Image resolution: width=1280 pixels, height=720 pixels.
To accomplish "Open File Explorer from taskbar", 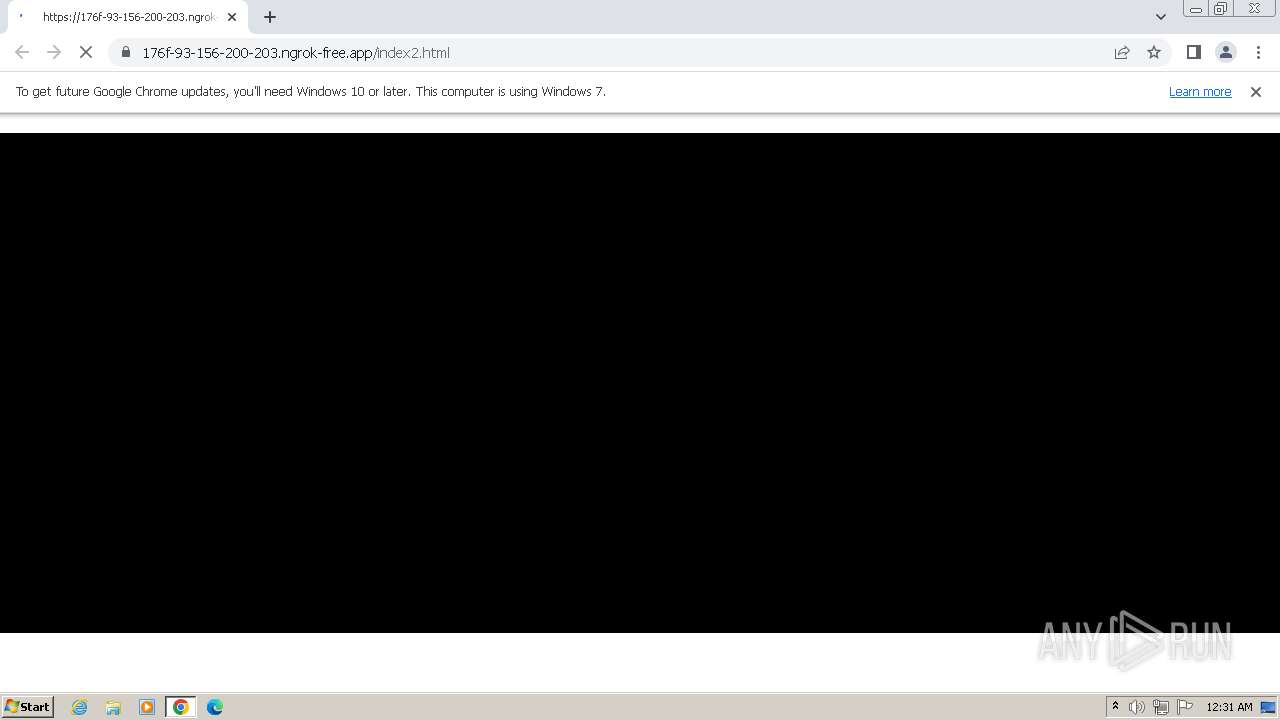I will coord(113,707).
